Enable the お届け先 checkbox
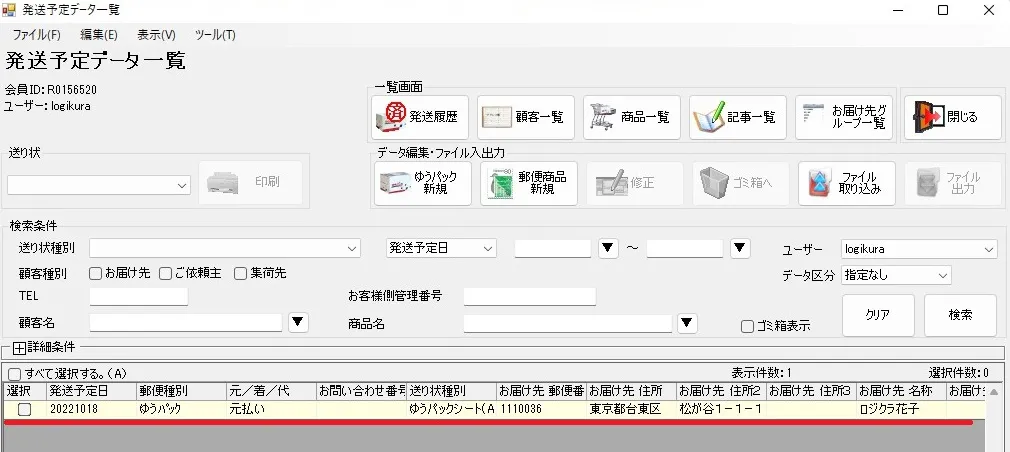 95,274
